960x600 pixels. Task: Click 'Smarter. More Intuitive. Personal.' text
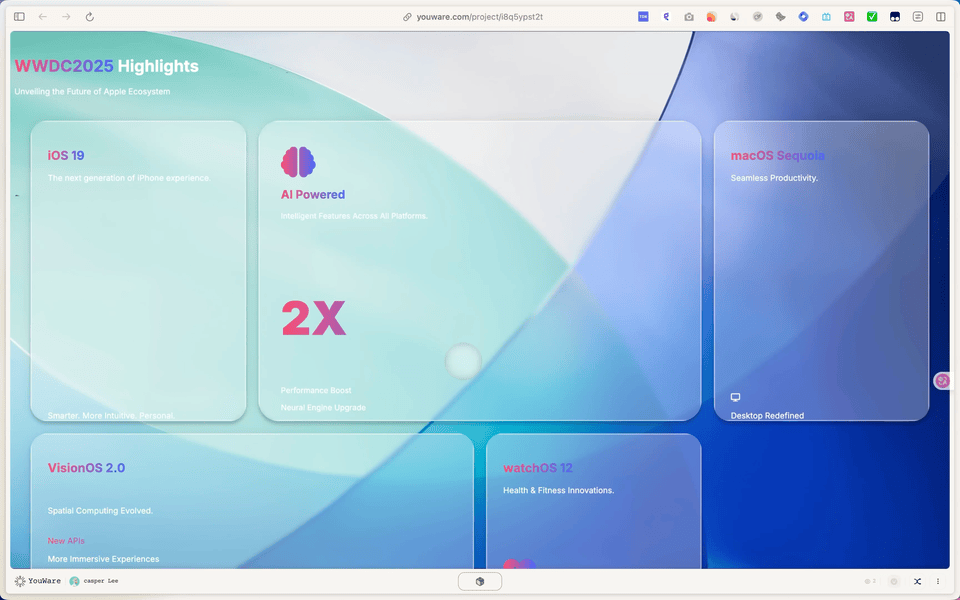point(111,415)
